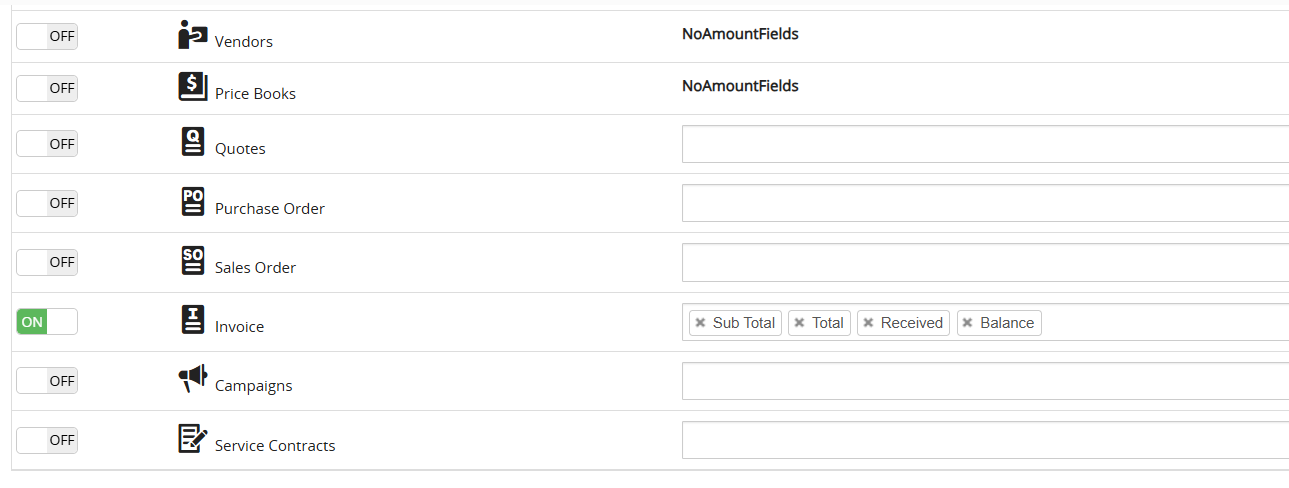The height and width of the screenshot is (488, 1289).
Task: Remove the Sub Total tag
Action: [x=700, y=323]
